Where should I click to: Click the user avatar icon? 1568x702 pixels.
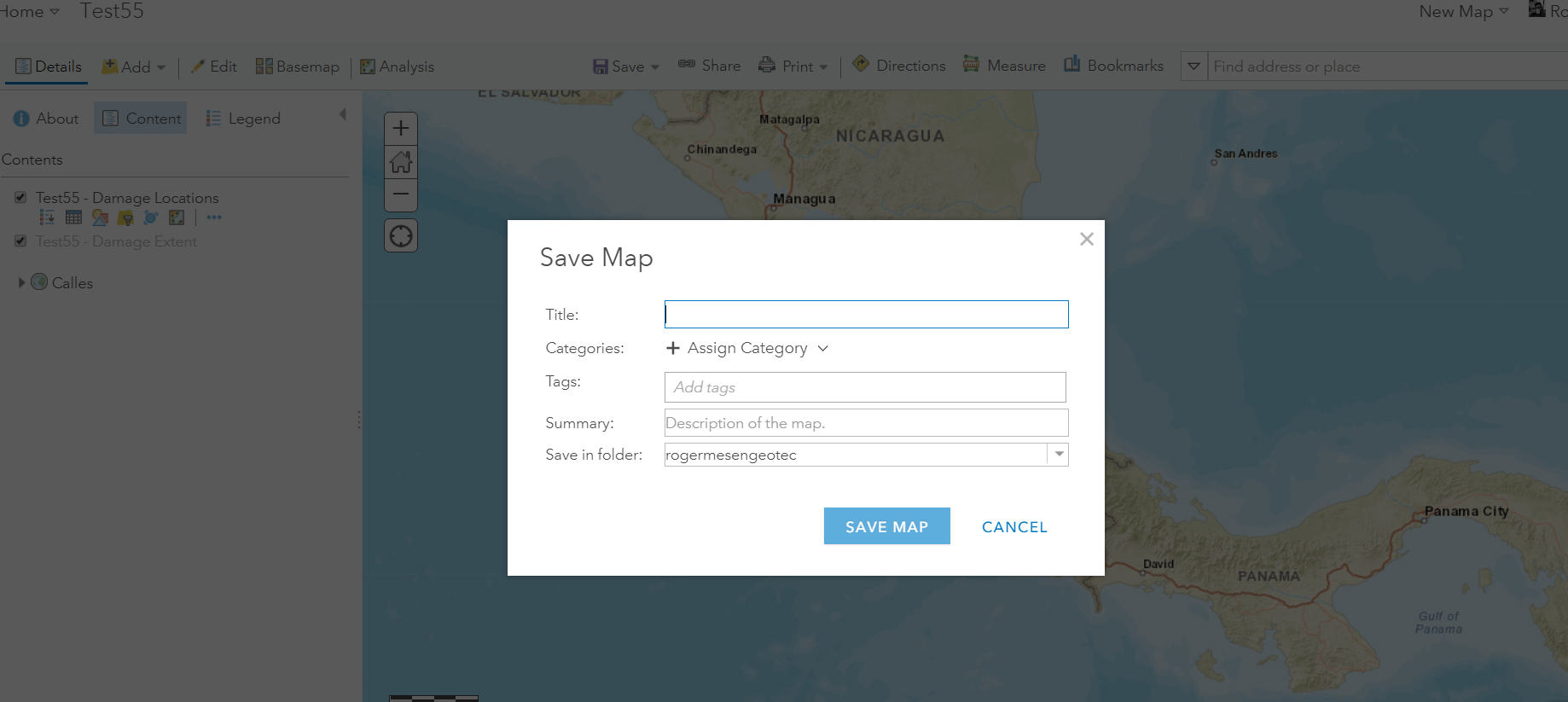(1536, 9)
